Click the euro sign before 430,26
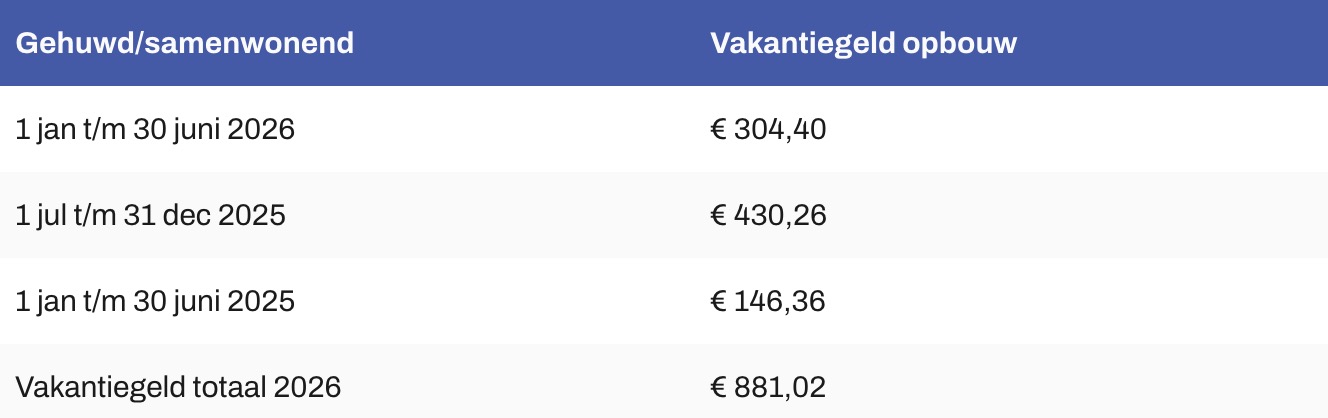The width and height of the screenshot is (1328, 418). 718,215
